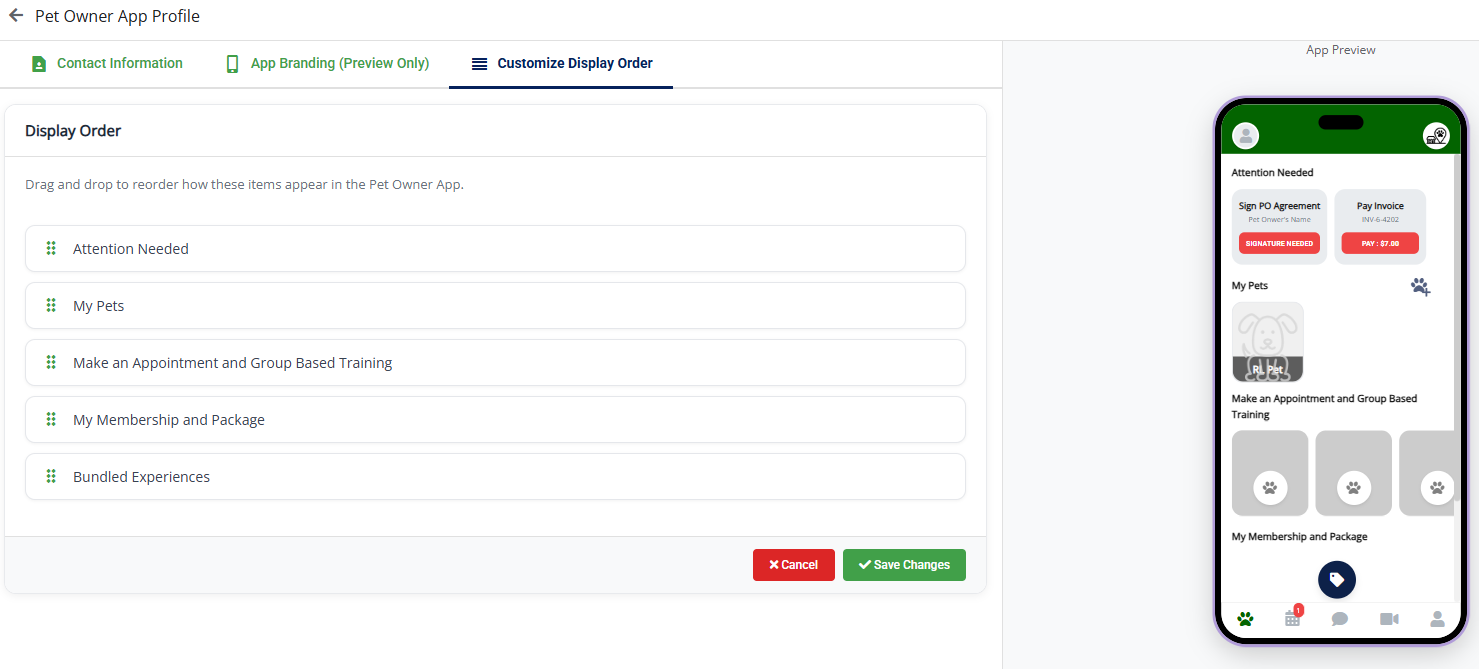Click the drag handle for Bundled Experiences

(x=51, y=477)
